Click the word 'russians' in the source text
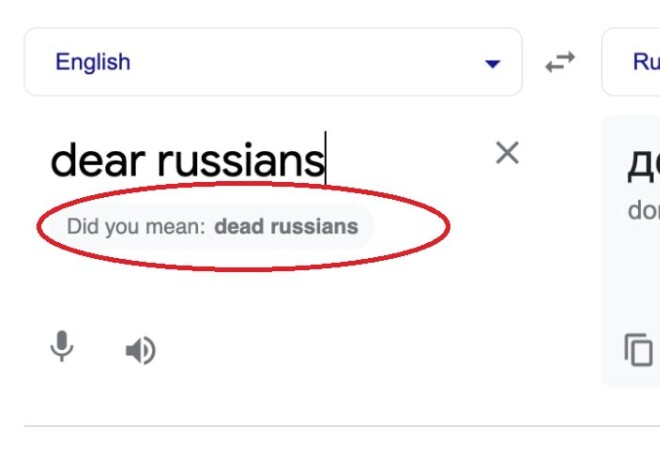 point(241,160)
